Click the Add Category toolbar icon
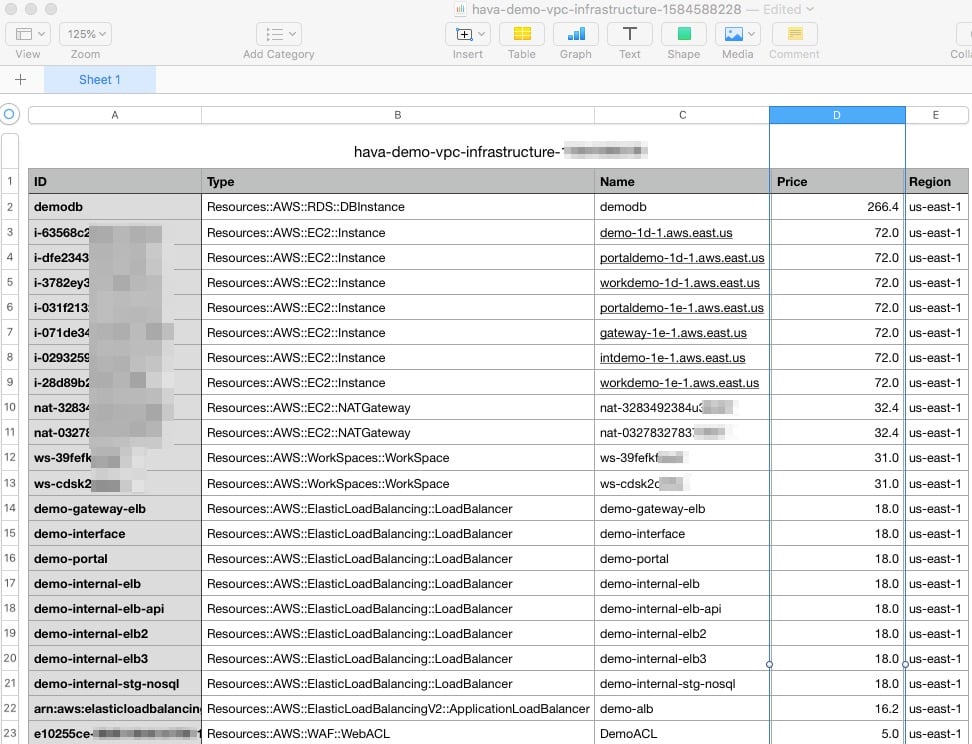 pyautogui.click(x=278, y=34)
